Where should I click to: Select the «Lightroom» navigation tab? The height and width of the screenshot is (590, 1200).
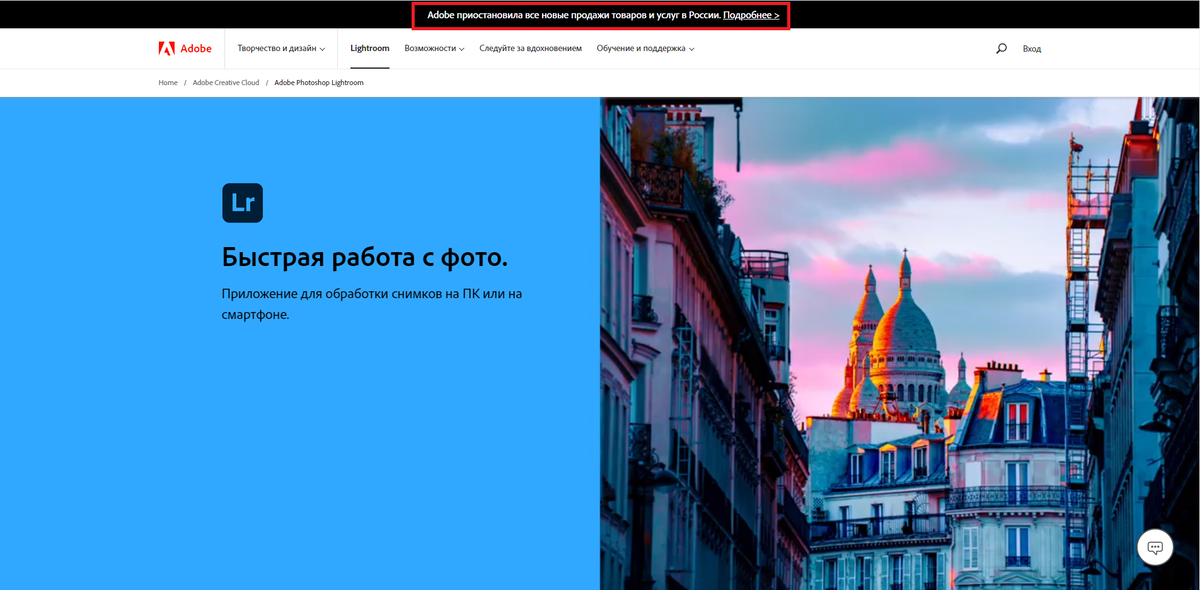point(370,47)
